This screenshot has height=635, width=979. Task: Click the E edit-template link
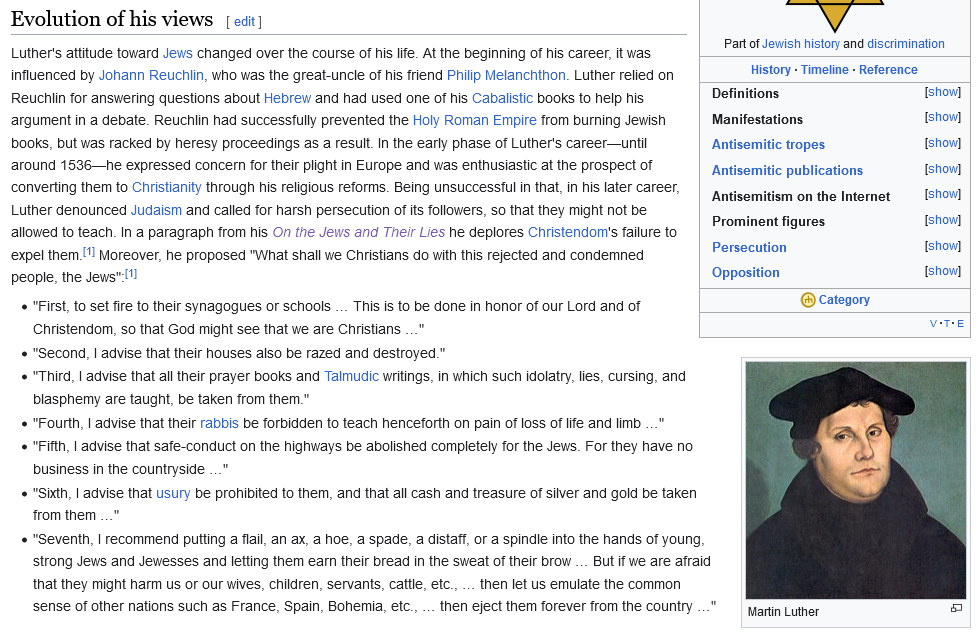click(x=960, y=323)
